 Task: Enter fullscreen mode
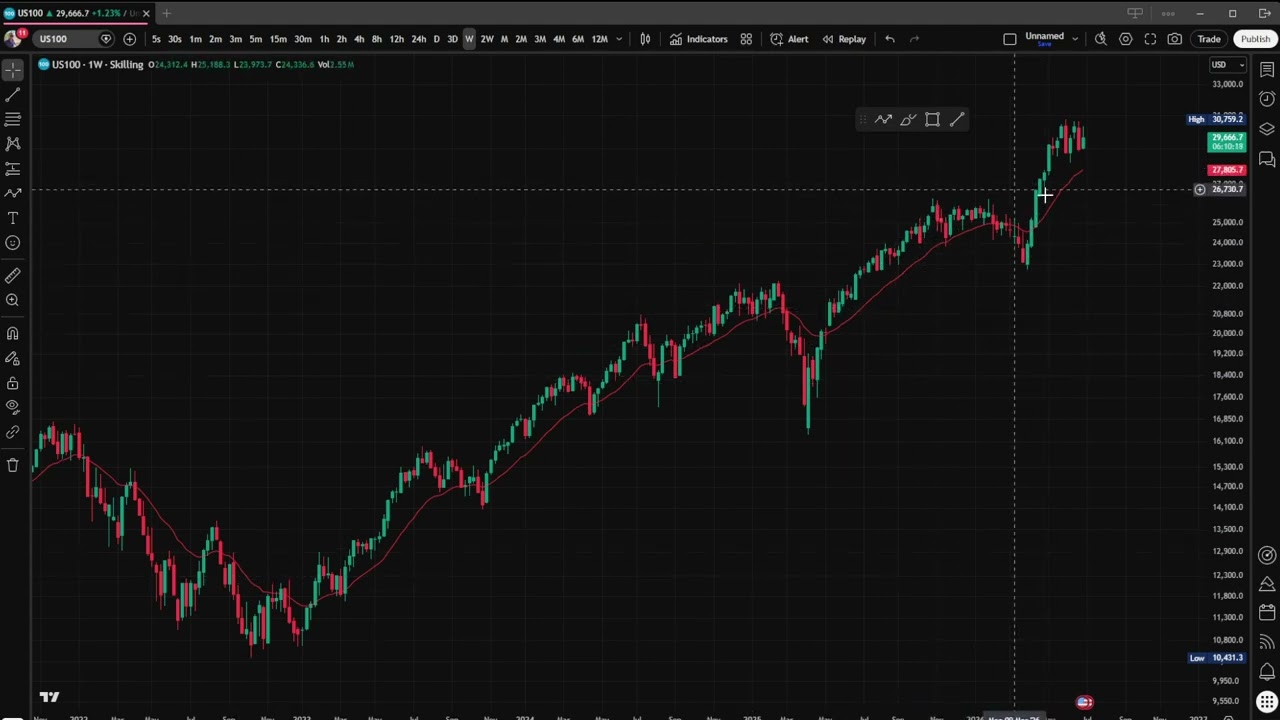pyautogui.click(x=1150, y=39)
